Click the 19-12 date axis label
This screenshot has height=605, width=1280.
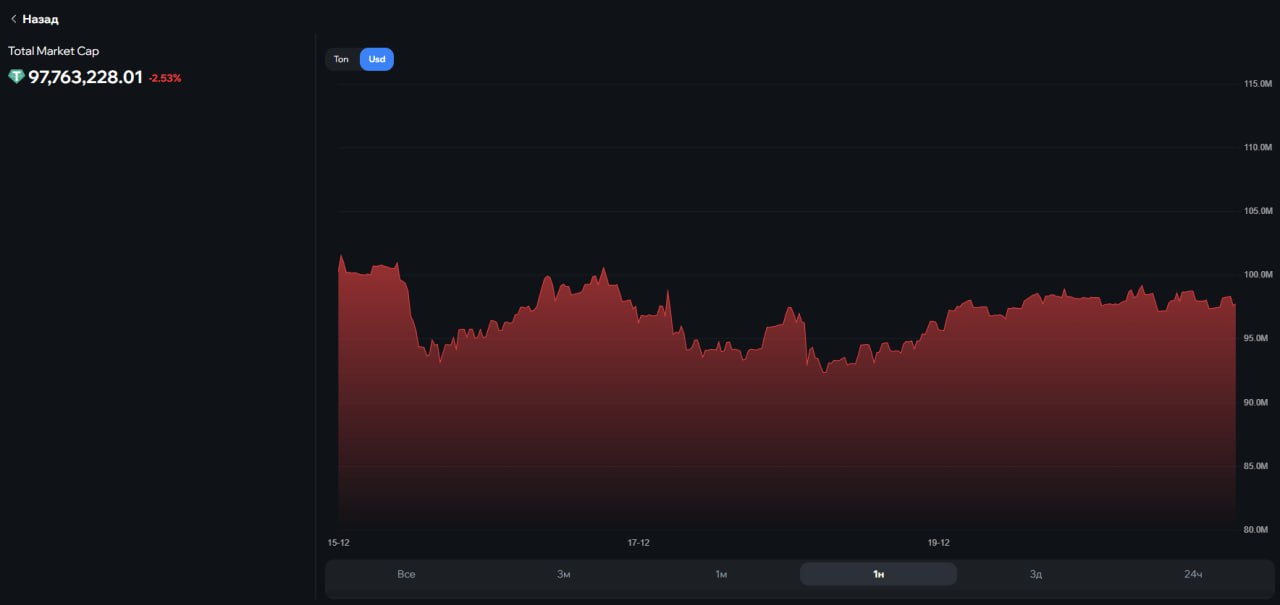(x=938, y=543)
